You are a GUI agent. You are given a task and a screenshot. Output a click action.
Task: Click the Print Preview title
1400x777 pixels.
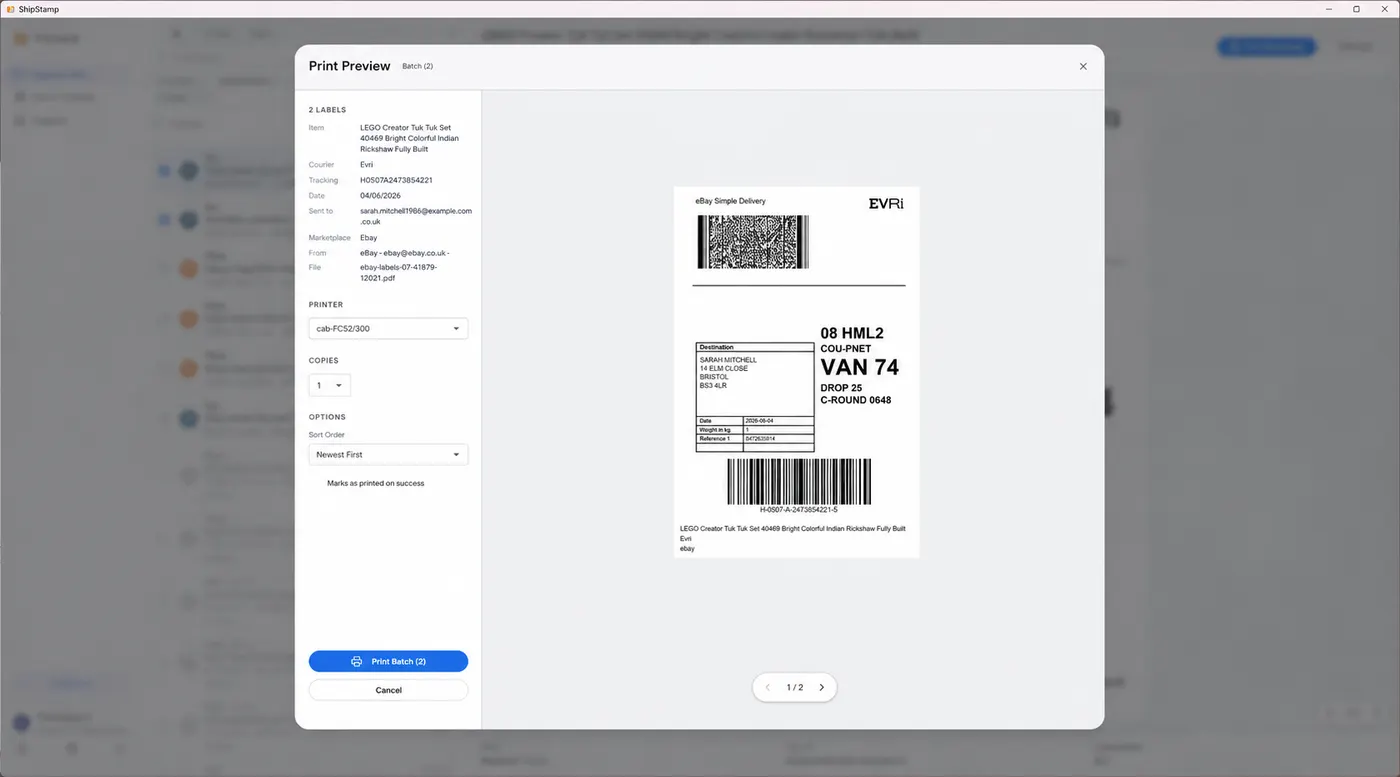point(349,66)
